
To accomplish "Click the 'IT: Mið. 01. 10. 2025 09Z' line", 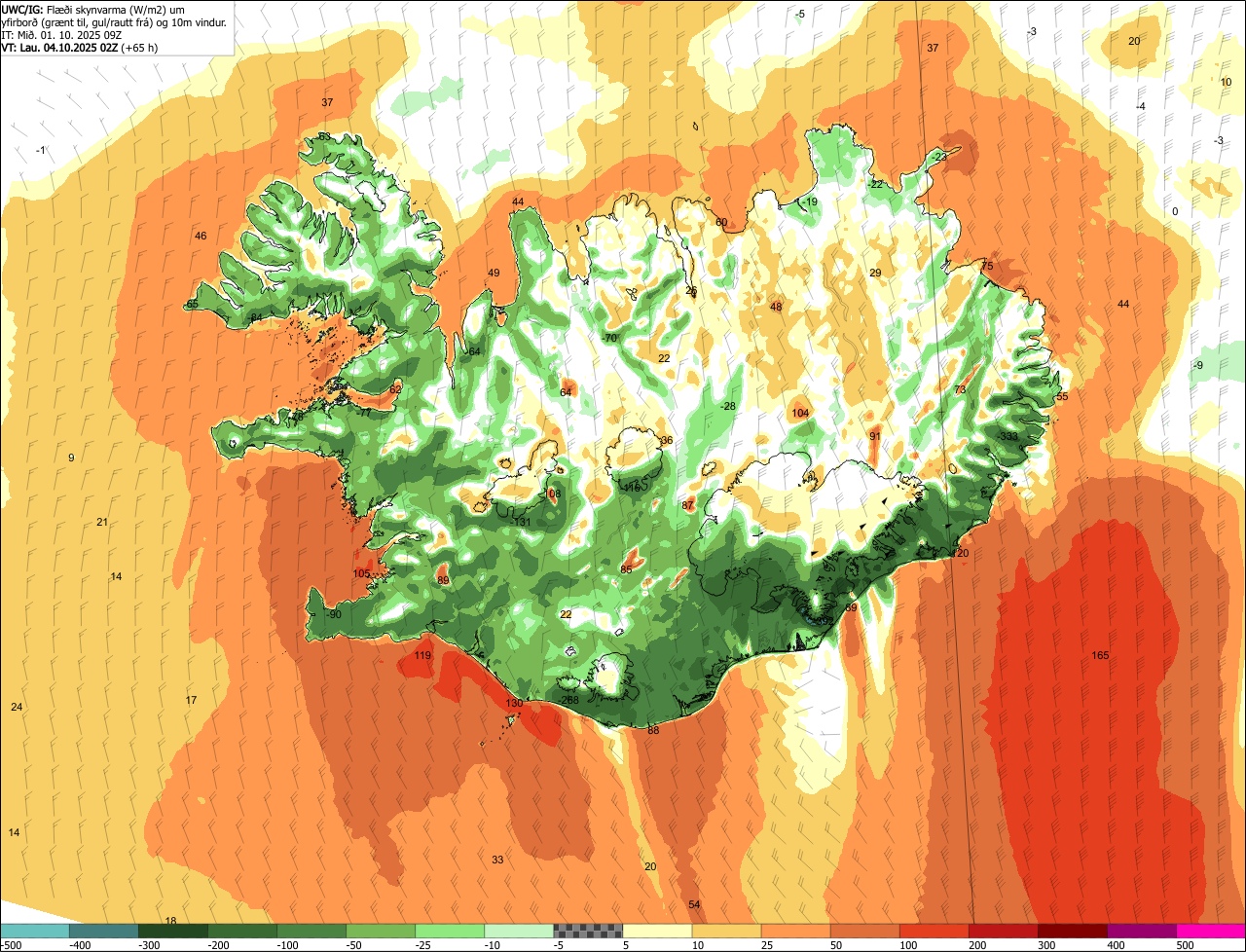I will click(x=62, y=34).
